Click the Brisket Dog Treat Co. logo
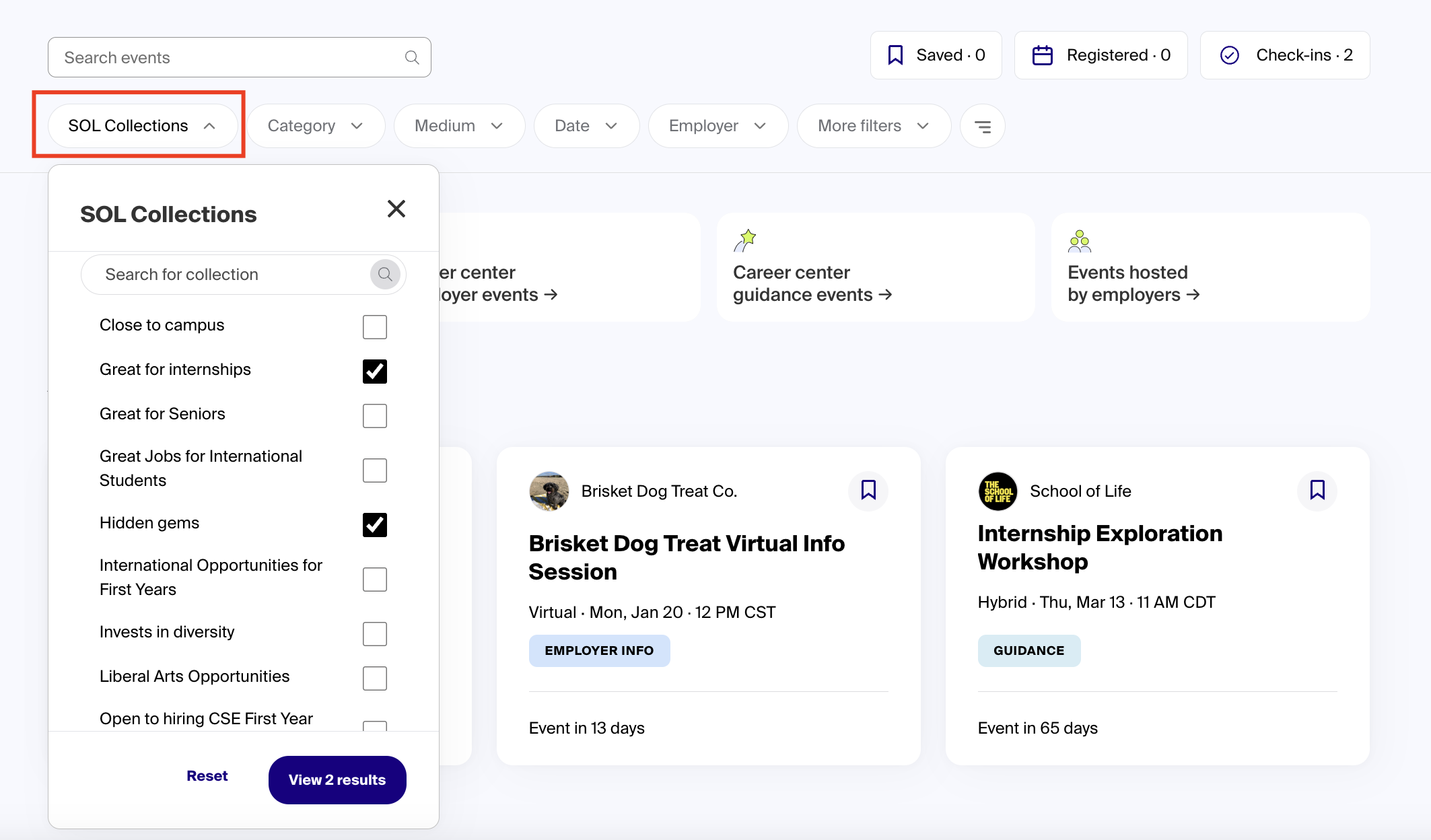The width and height of the screenshot is (1431, 840). (549, 491)
